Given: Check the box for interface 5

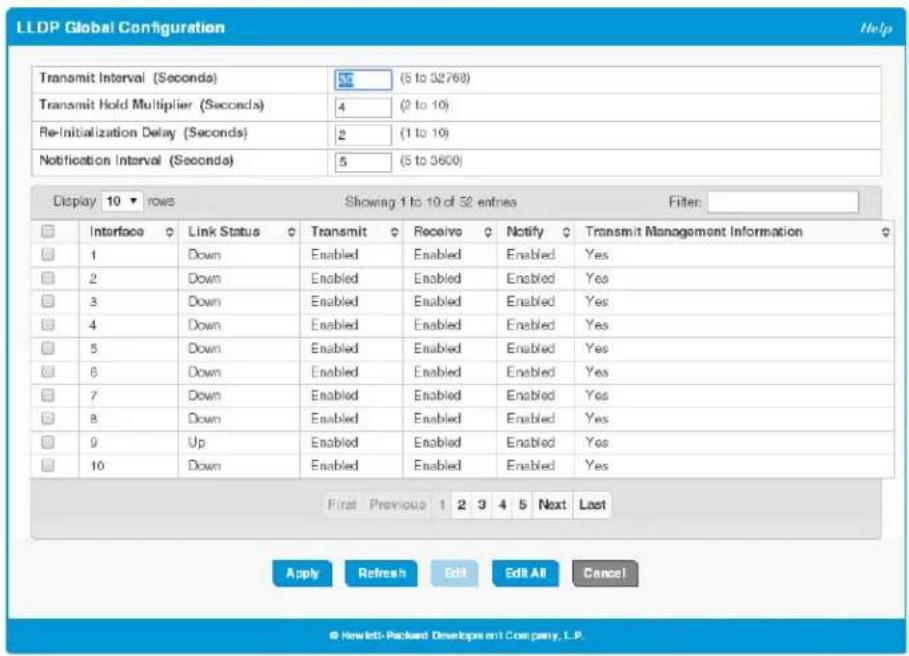Looking at the screenshot, I should tap(48, 348).
